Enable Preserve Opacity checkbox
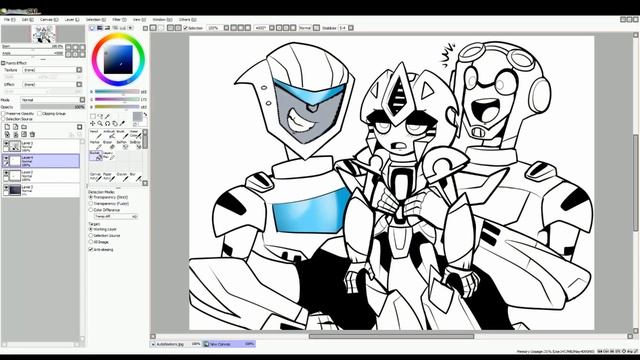The image size is (640, 360). [x=3, y=113]
